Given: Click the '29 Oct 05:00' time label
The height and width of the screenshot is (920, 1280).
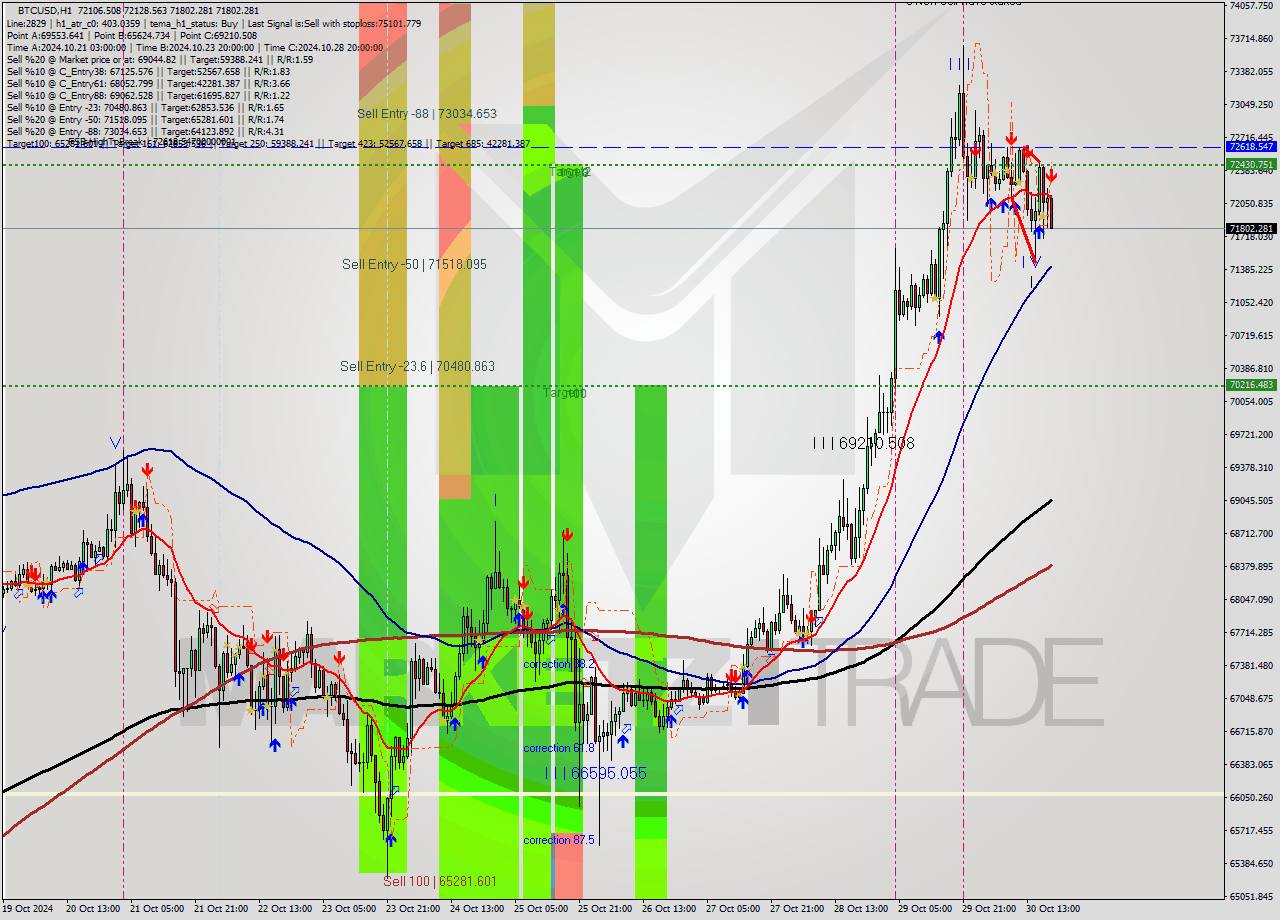Looking at the screenshot, I should point(925,909).
